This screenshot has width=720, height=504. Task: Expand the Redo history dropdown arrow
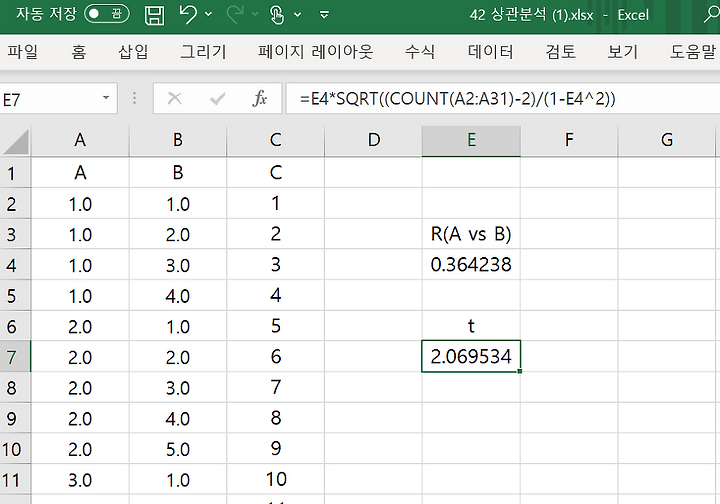tap(255, 15)
